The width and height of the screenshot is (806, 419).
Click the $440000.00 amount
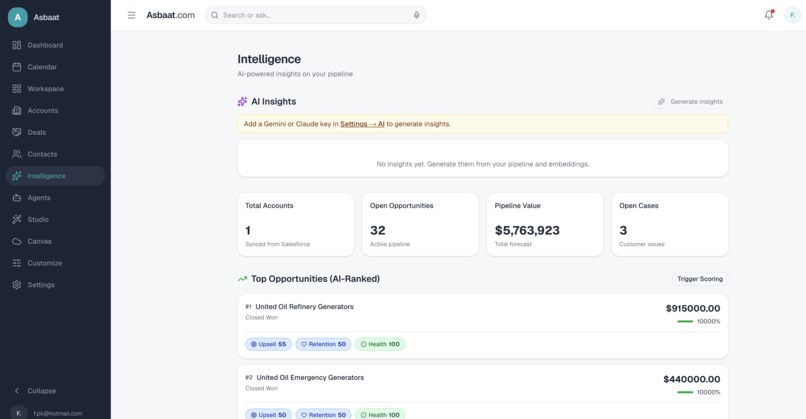click(x=692, y=379)
